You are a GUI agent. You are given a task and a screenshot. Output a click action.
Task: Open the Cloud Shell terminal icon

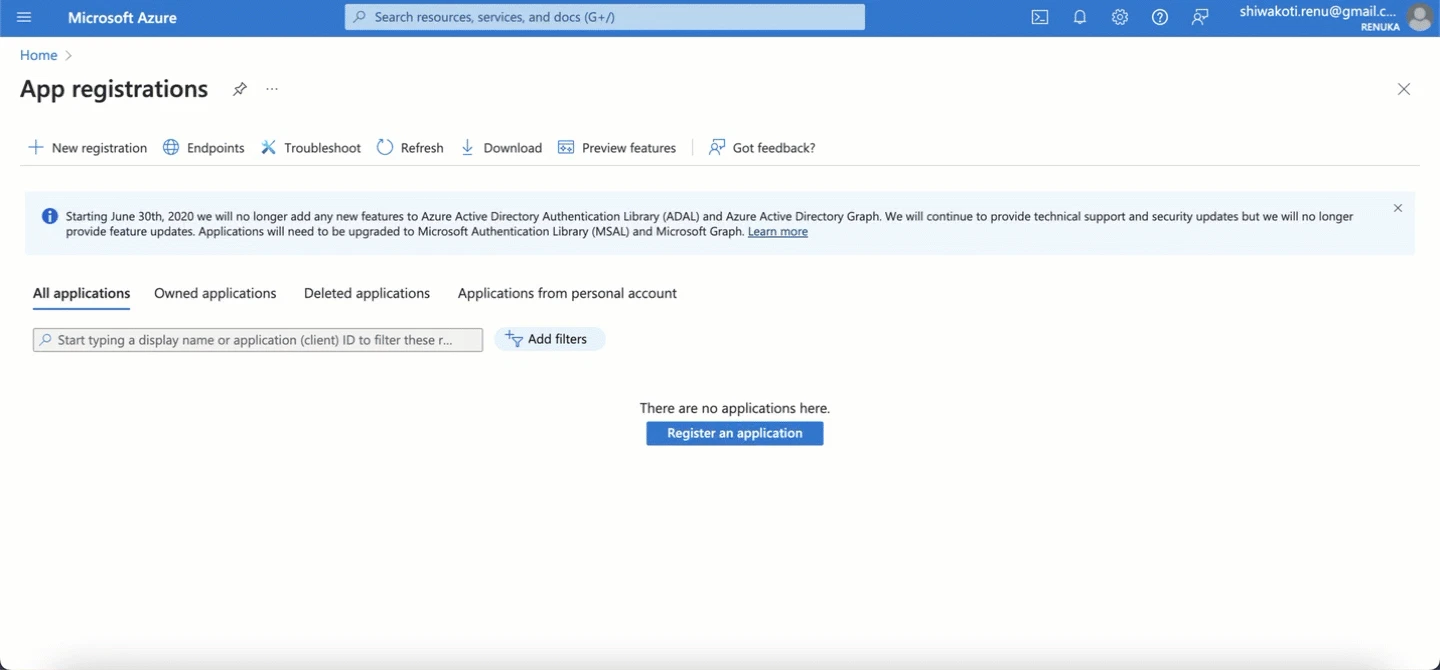(x=1040, y=17)
